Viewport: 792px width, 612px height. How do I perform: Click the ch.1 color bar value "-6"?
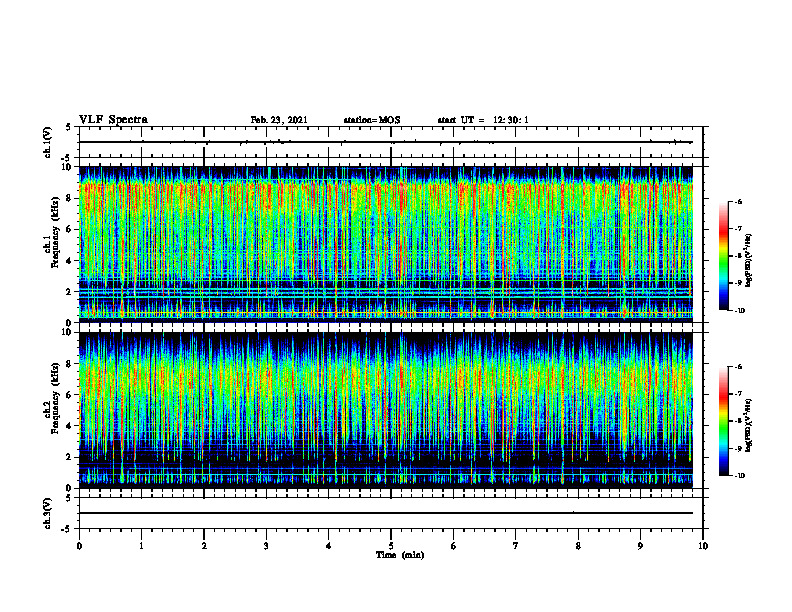738,202
